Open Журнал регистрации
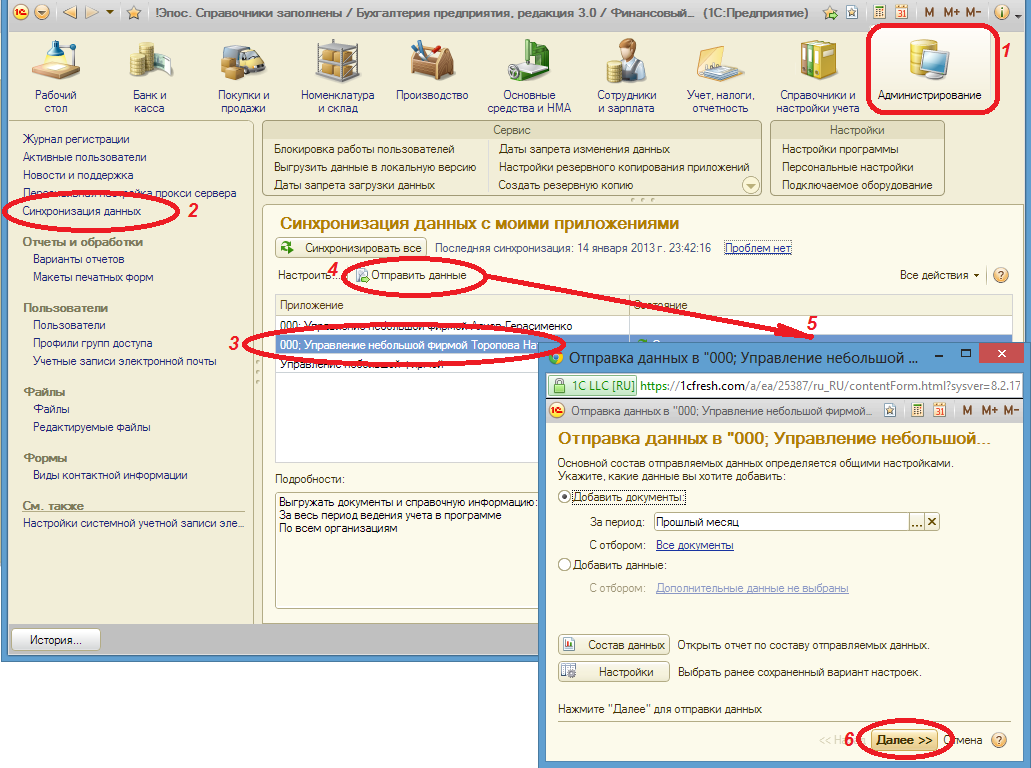The image size is (1031, 768). click(76, 139)
